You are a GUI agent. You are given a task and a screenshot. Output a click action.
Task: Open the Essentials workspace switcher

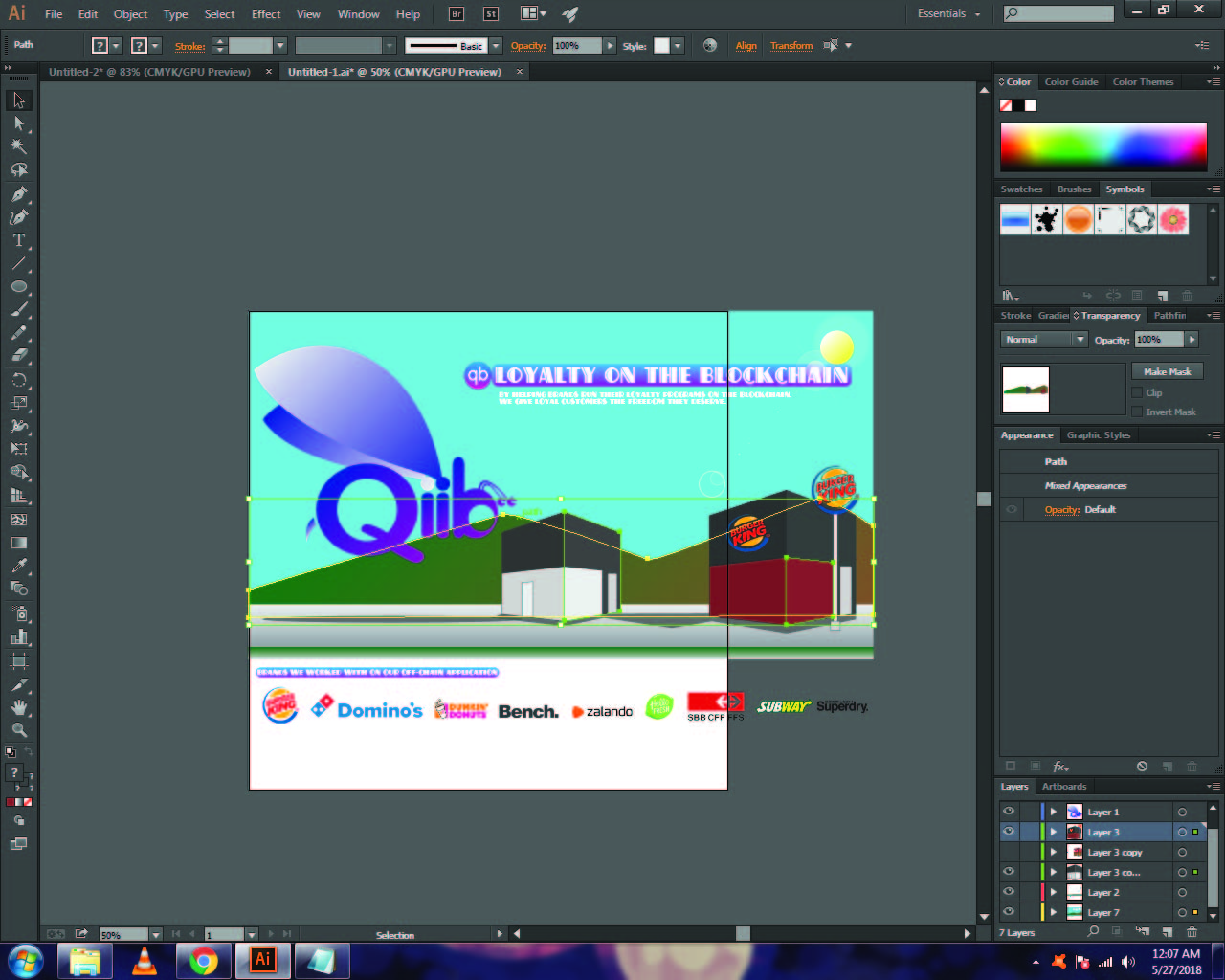pos(948,13)
